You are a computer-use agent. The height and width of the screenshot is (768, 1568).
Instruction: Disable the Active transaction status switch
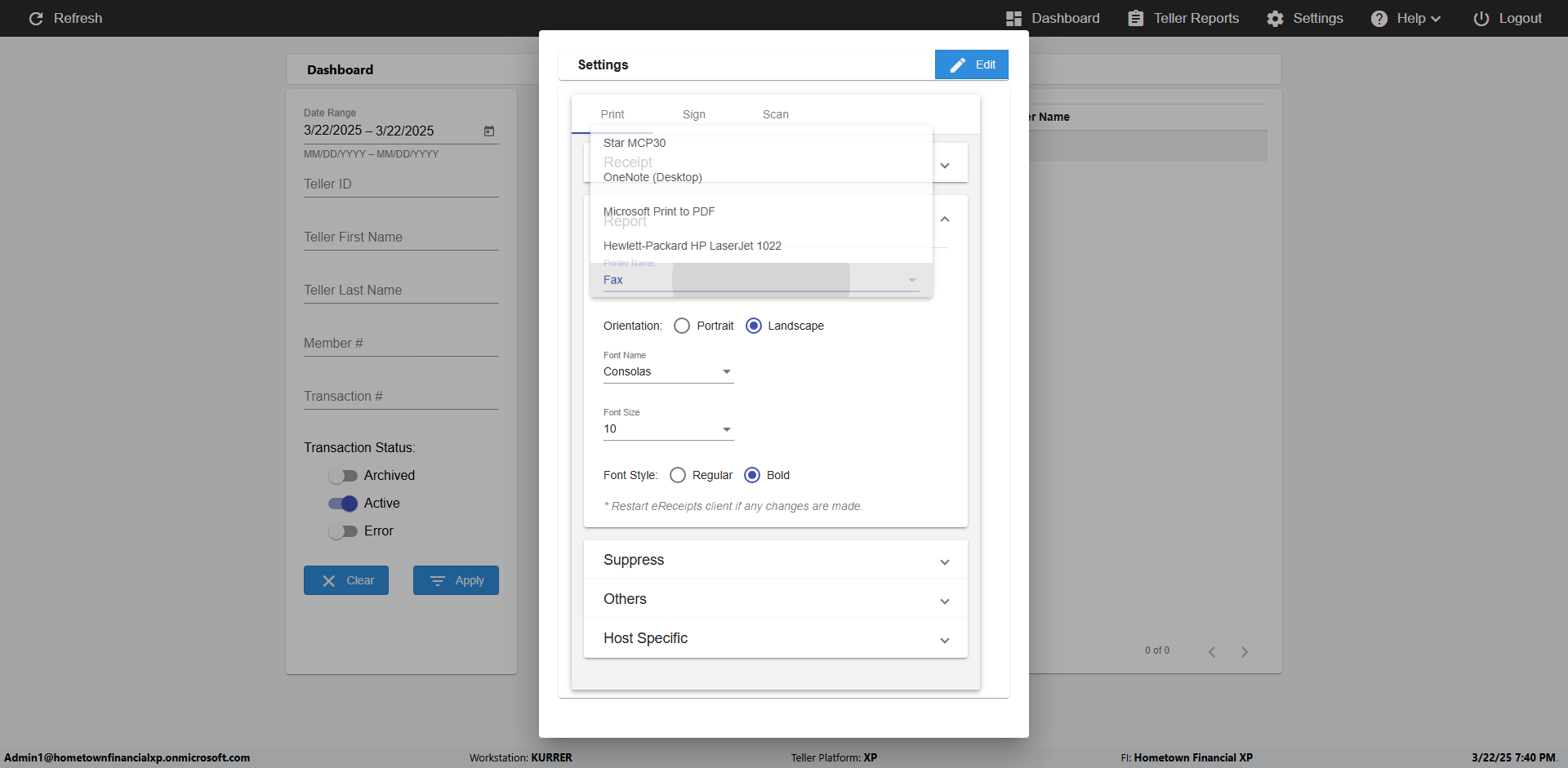click(343, 504)
